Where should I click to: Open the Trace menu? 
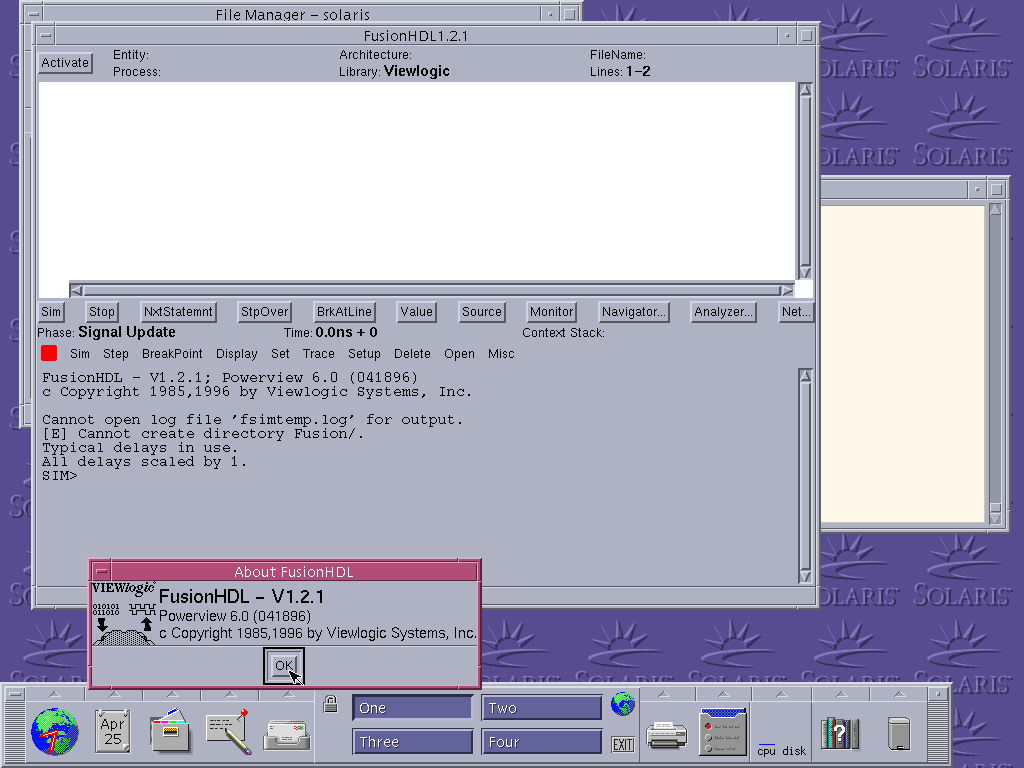pyautogui.click(x=318, y=354)
